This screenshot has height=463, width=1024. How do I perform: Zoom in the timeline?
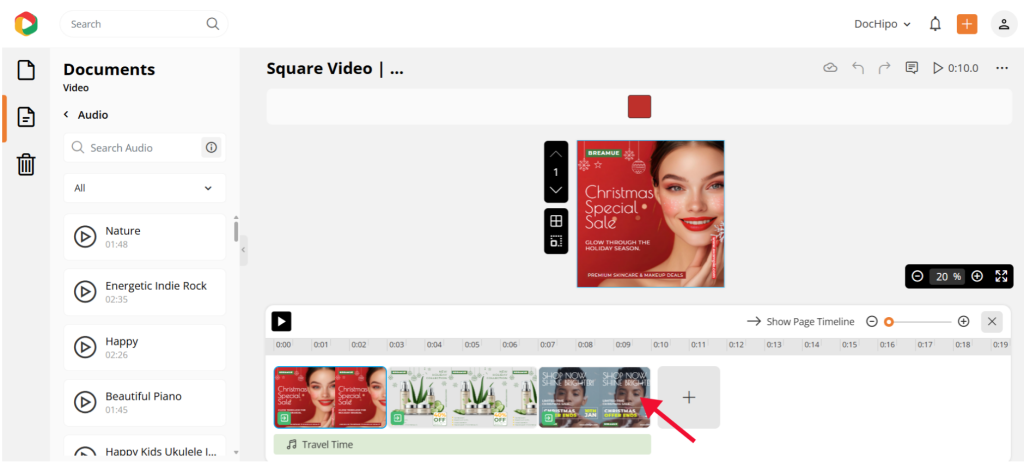(963, 321)
